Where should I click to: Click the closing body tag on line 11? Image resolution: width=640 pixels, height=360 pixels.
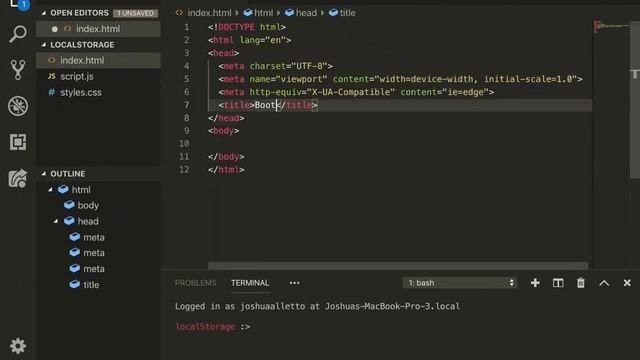tap(226, 157)
